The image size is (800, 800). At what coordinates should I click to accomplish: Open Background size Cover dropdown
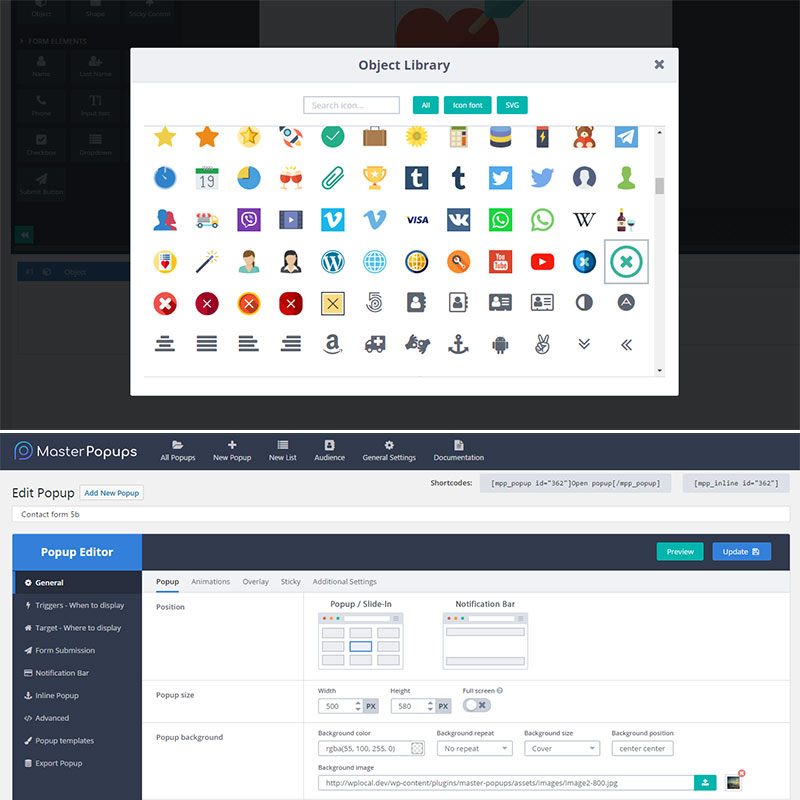click(x=562, y=748)
